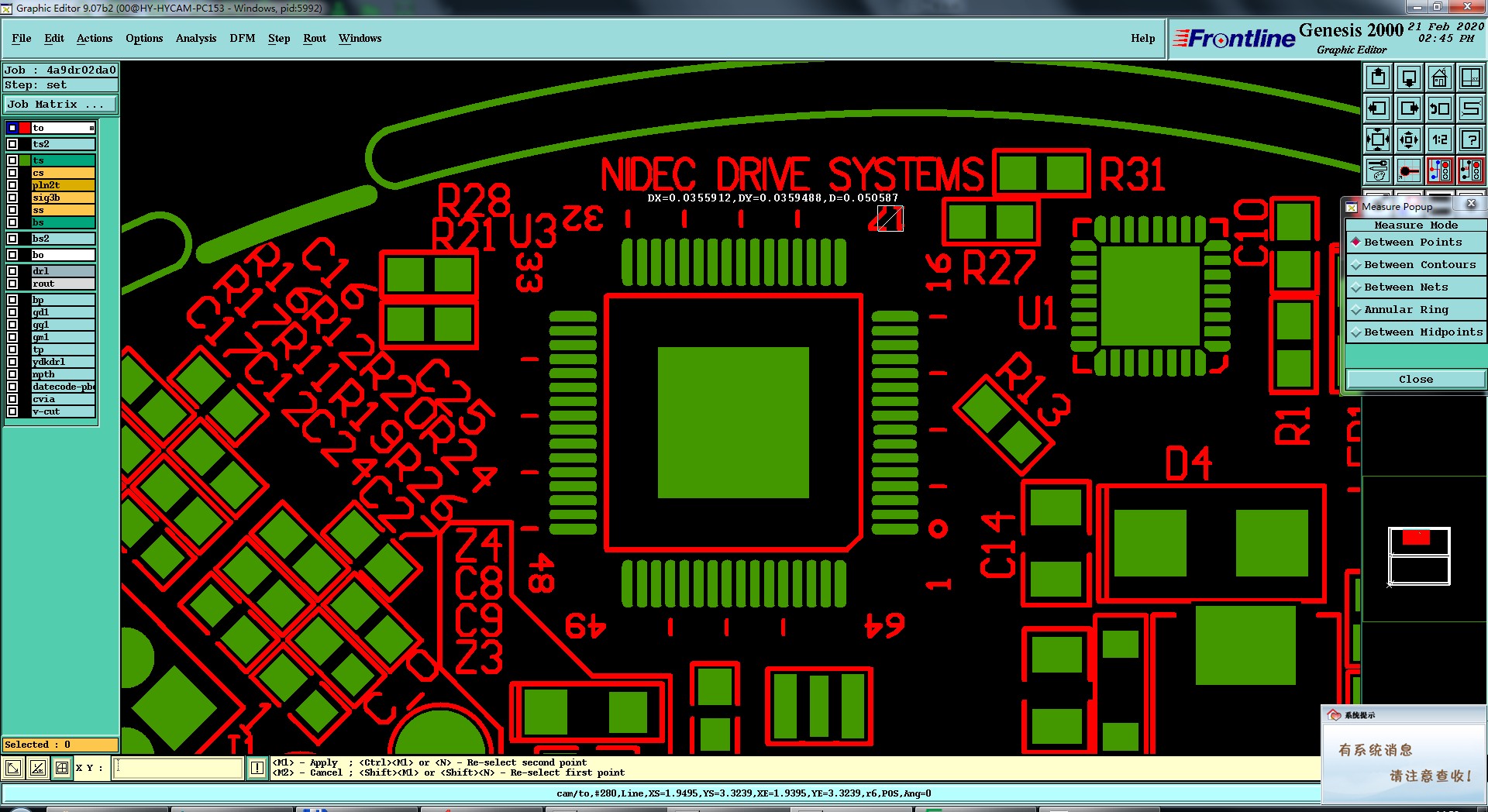Viewport: 1488px width, 812px height.
Task: Open the Edit menu
Action: 54,38
